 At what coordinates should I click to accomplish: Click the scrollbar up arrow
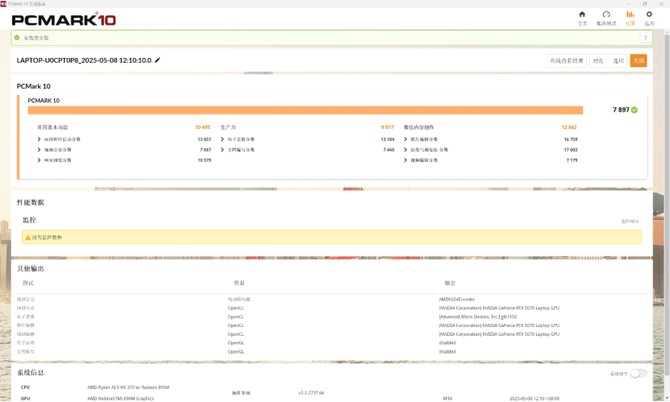coord(667,32)
